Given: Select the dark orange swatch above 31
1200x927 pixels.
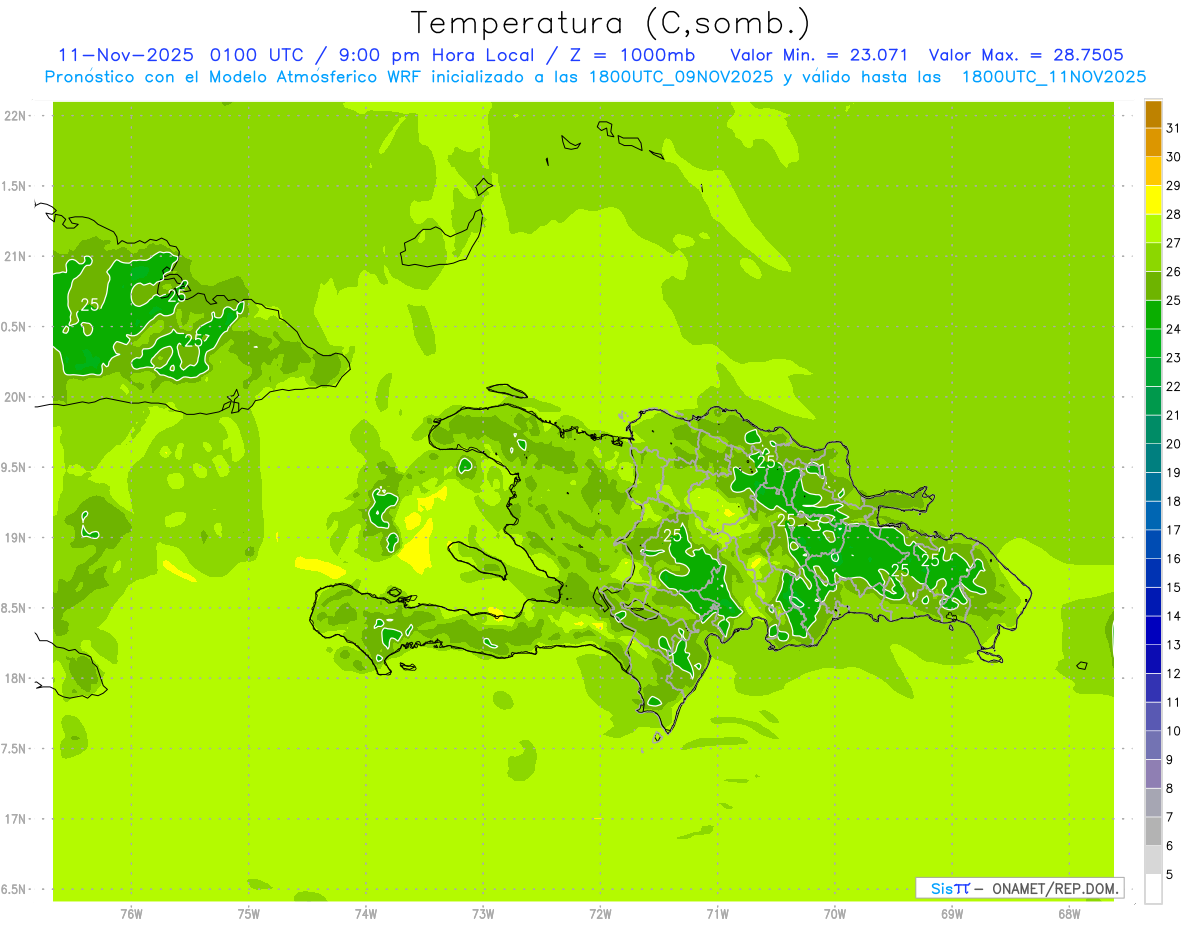Looking at the screenshot, I should click(1153, 114).
